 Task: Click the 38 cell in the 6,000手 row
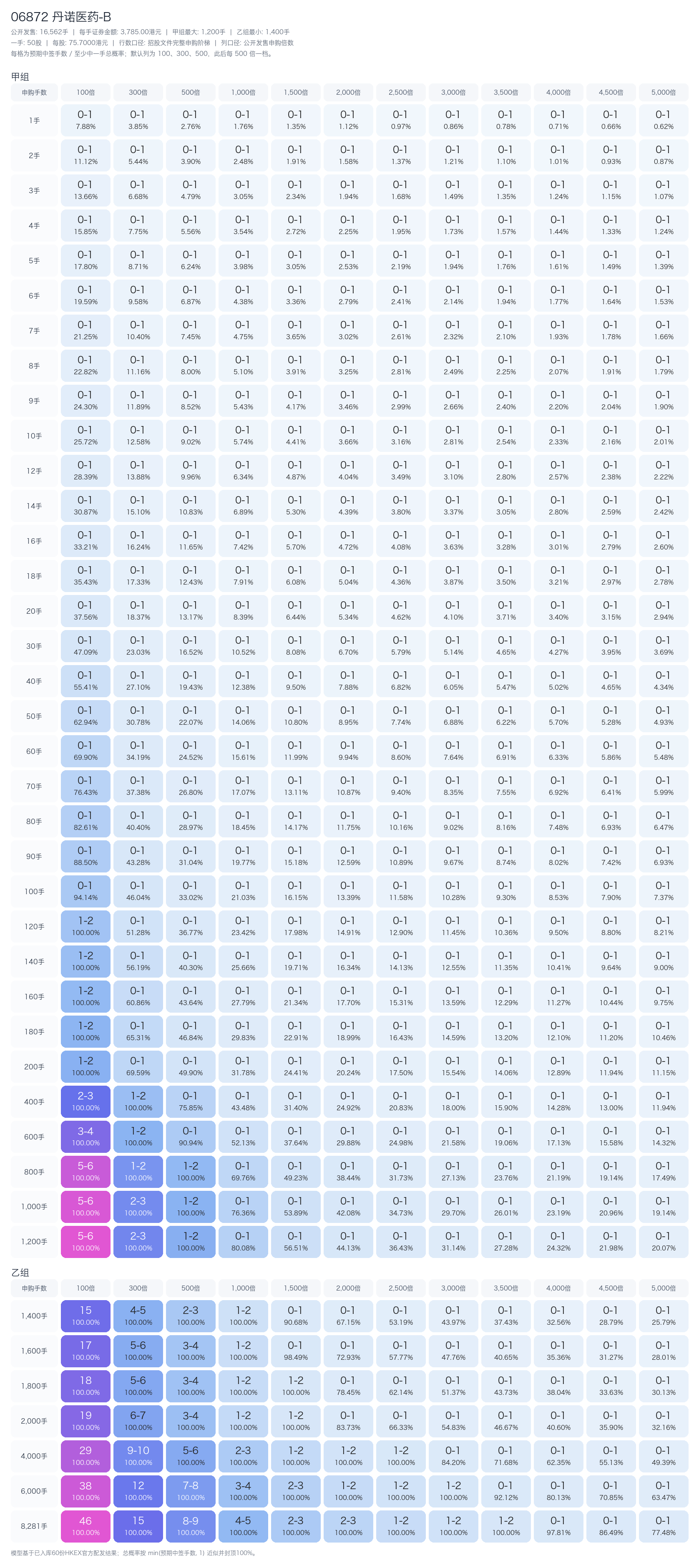pyautogui.click(x=85, y=1491)
